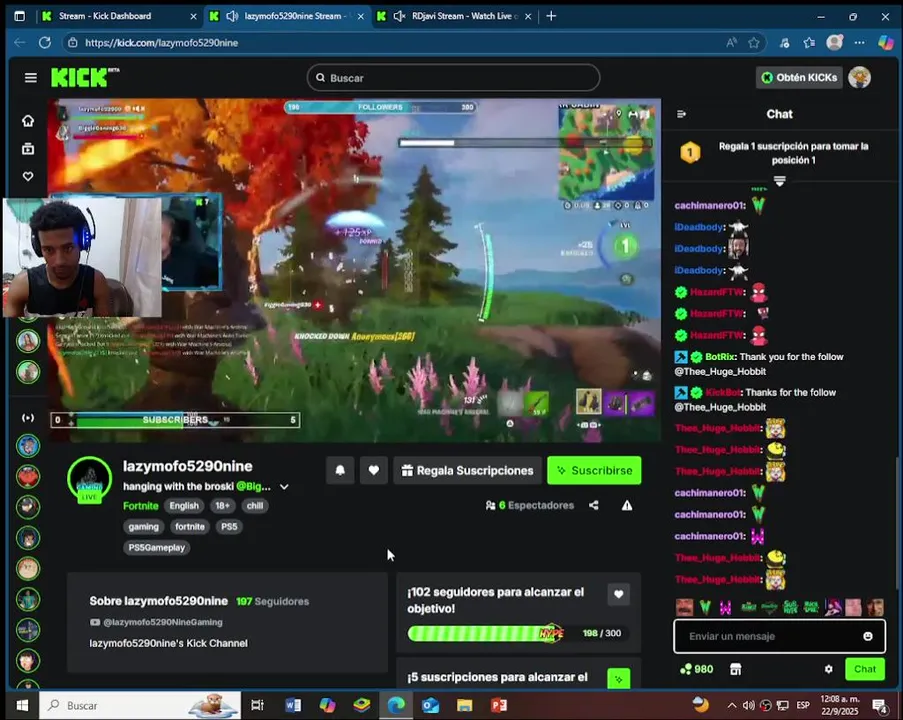Select the lazymofo5290nine Stream browser tab

[x=287, y=16]
